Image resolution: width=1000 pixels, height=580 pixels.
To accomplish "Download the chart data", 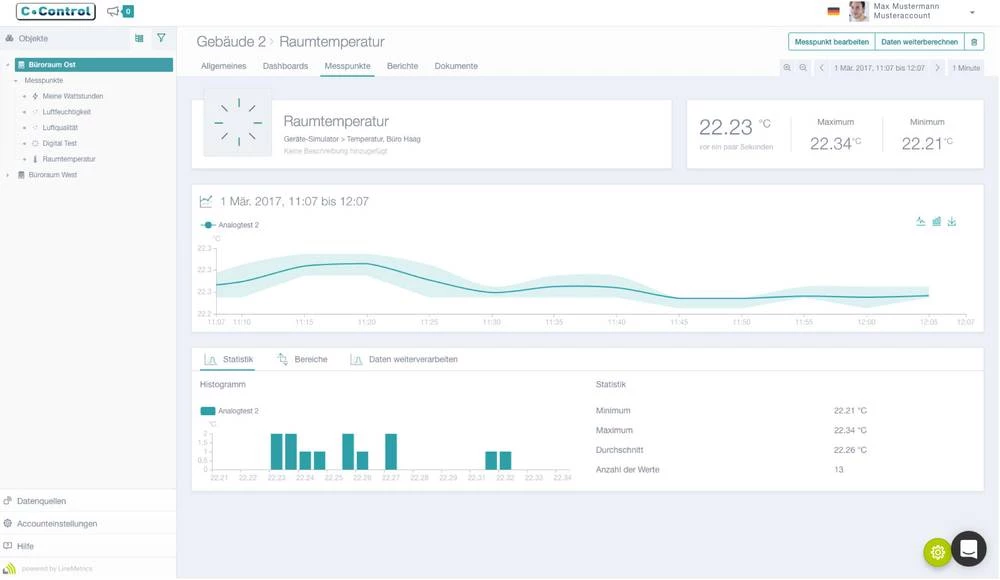I will coord(952,221).
